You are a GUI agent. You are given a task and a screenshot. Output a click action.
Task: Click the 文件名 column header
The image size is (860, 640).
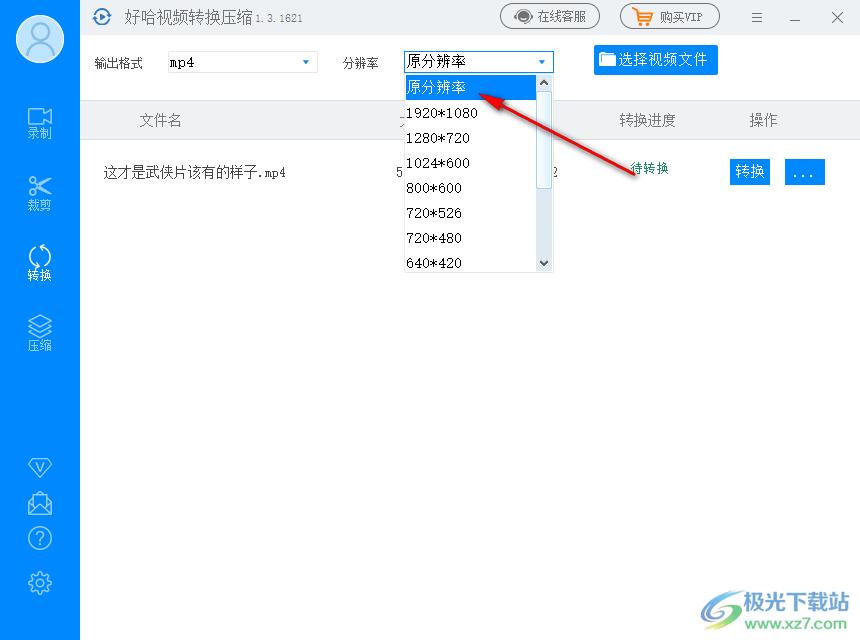pyautogui.click(x=160, y=120)
